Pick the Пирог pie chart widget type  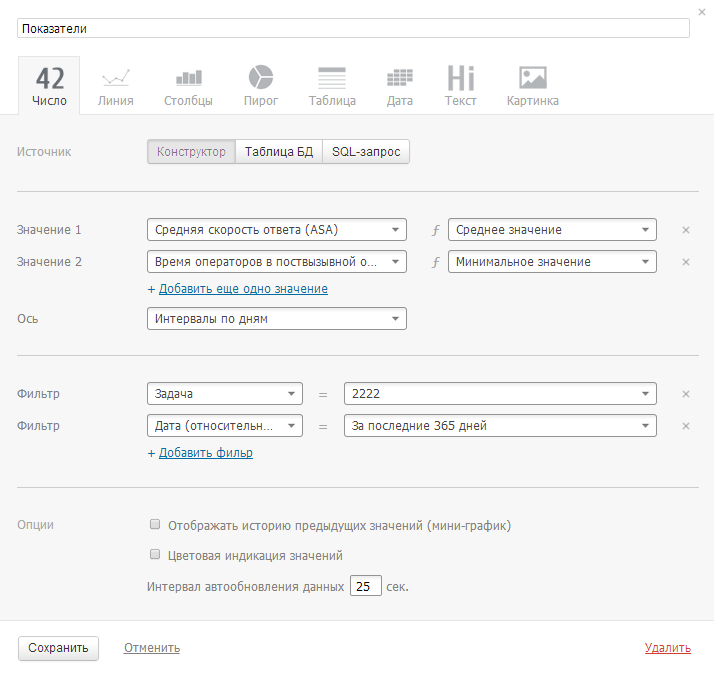pos(260,85)
